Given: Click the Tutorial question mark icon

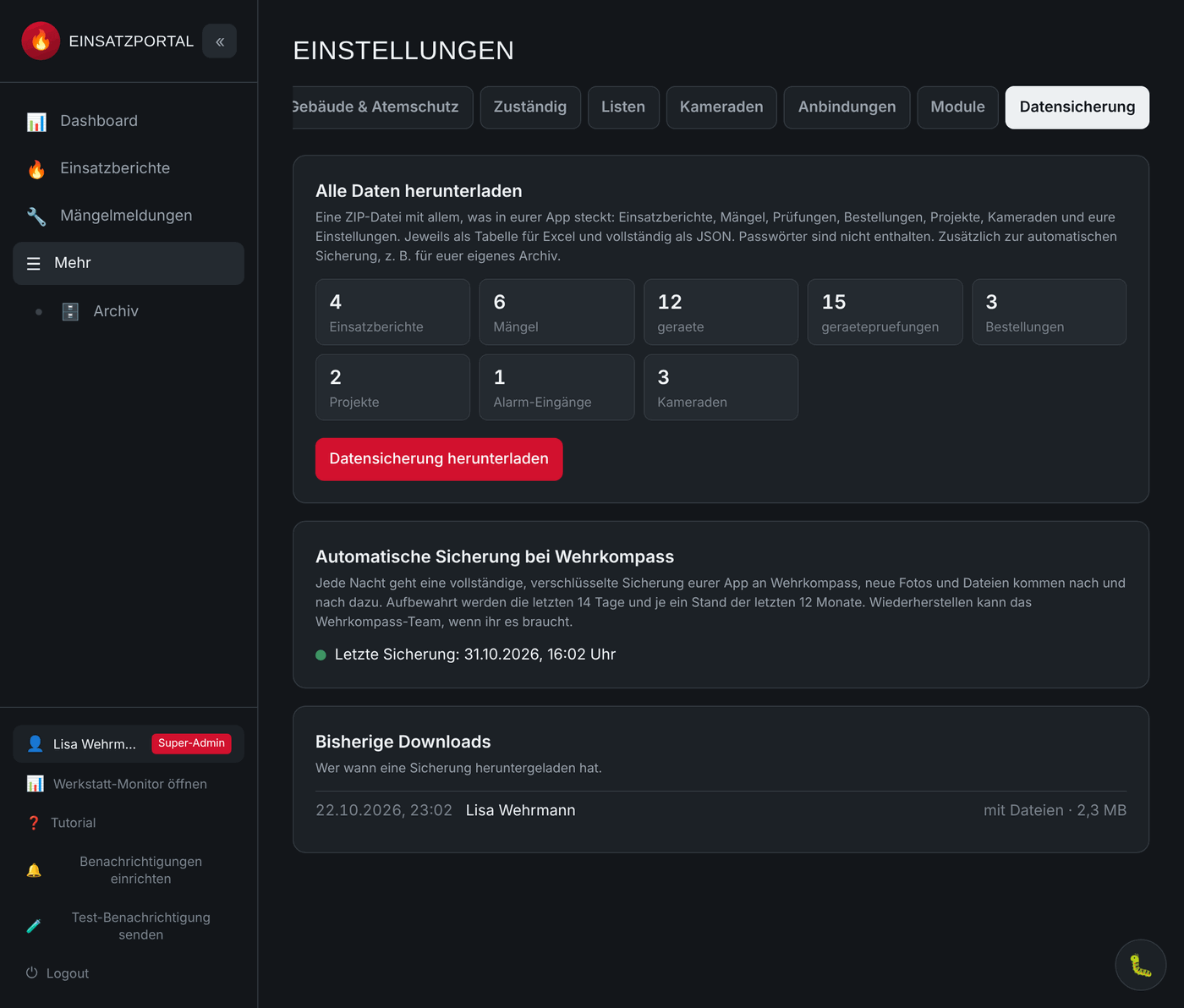Looking at the screenshot, I should click(x=34, y=823).
